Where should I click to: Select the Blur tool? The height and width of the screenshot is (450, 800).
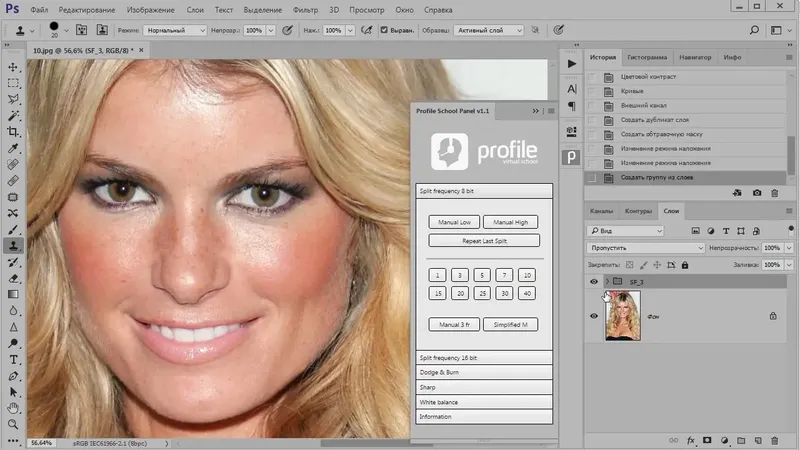(13, 311)
